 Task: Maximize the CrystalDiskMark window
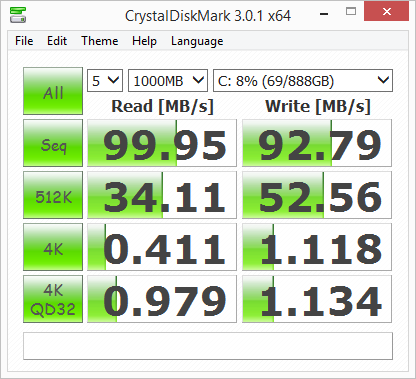click(x=351, y=12)
